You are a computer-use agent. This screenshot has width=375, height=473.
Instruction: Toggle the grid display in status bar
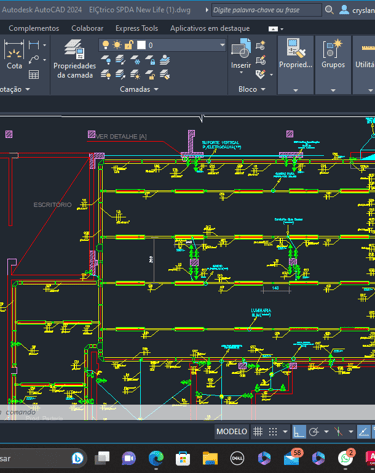coord(258,432)
